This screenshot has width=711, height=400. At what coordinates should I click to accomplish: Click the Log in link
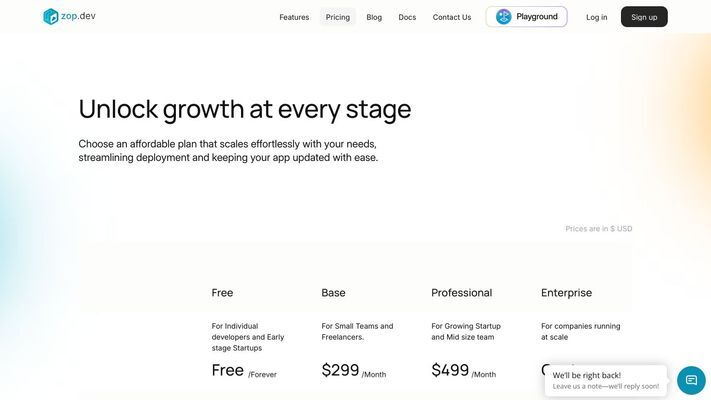point(596,17)
